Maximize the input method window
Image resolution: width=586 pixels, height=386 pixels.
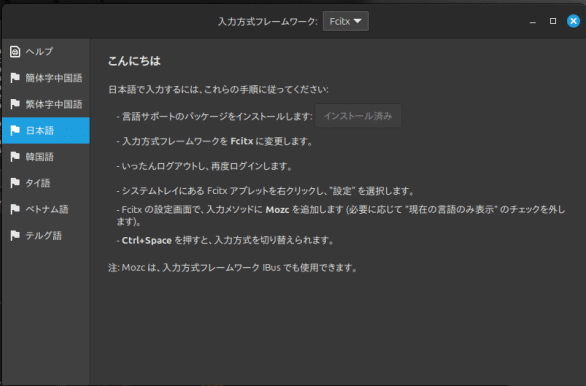pyautogui.click(x=553, y=21)
